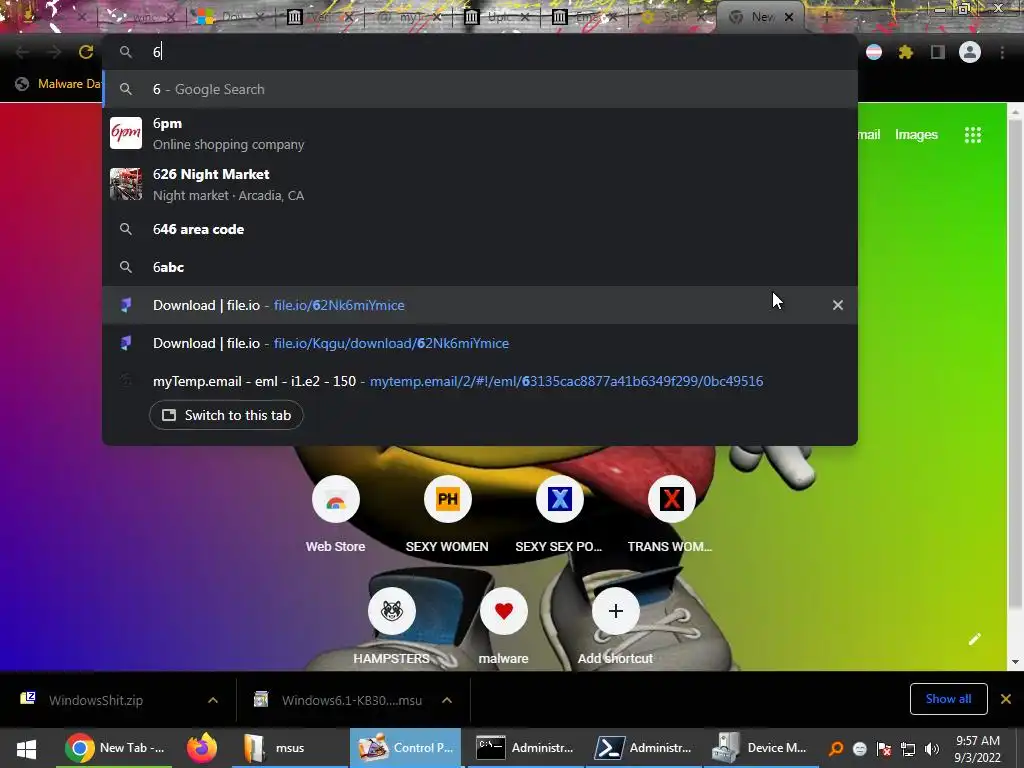Open the Administrator PowerShell taskbar item
Screen dimensions: 1024x768
(x=643, y=748)
